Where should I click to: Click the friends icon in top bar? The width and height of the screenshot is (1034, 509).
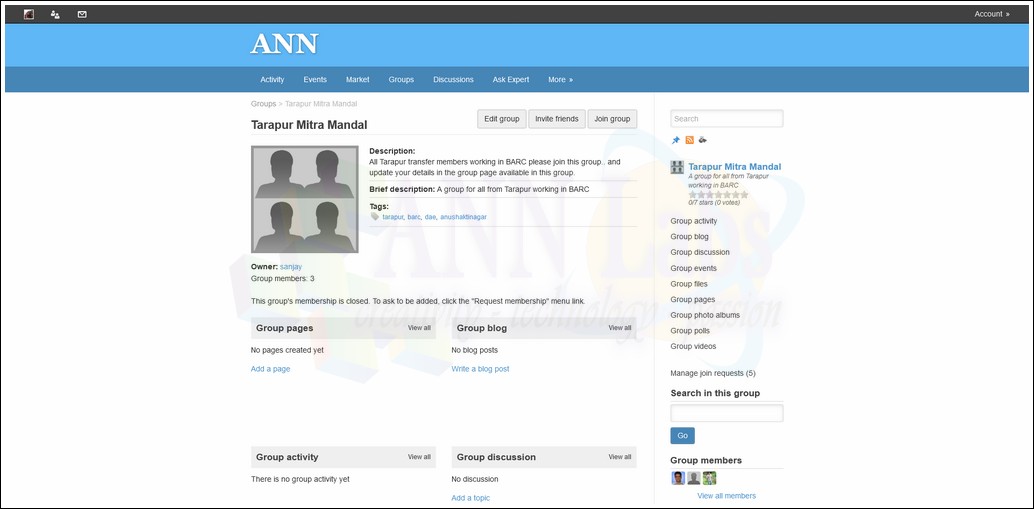tap(55, 14)
